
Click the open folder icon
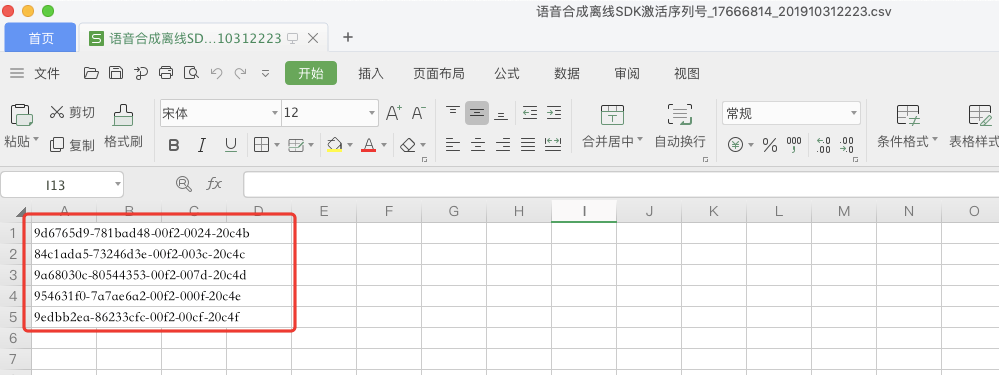[91, 73]
